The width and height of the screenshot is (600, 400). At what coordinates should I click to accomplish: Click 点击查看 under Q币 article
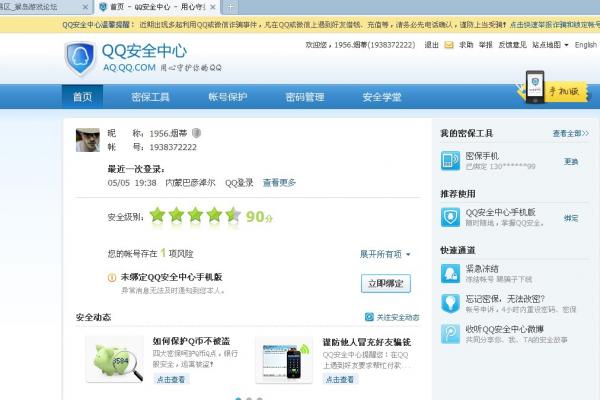point(171,379)
